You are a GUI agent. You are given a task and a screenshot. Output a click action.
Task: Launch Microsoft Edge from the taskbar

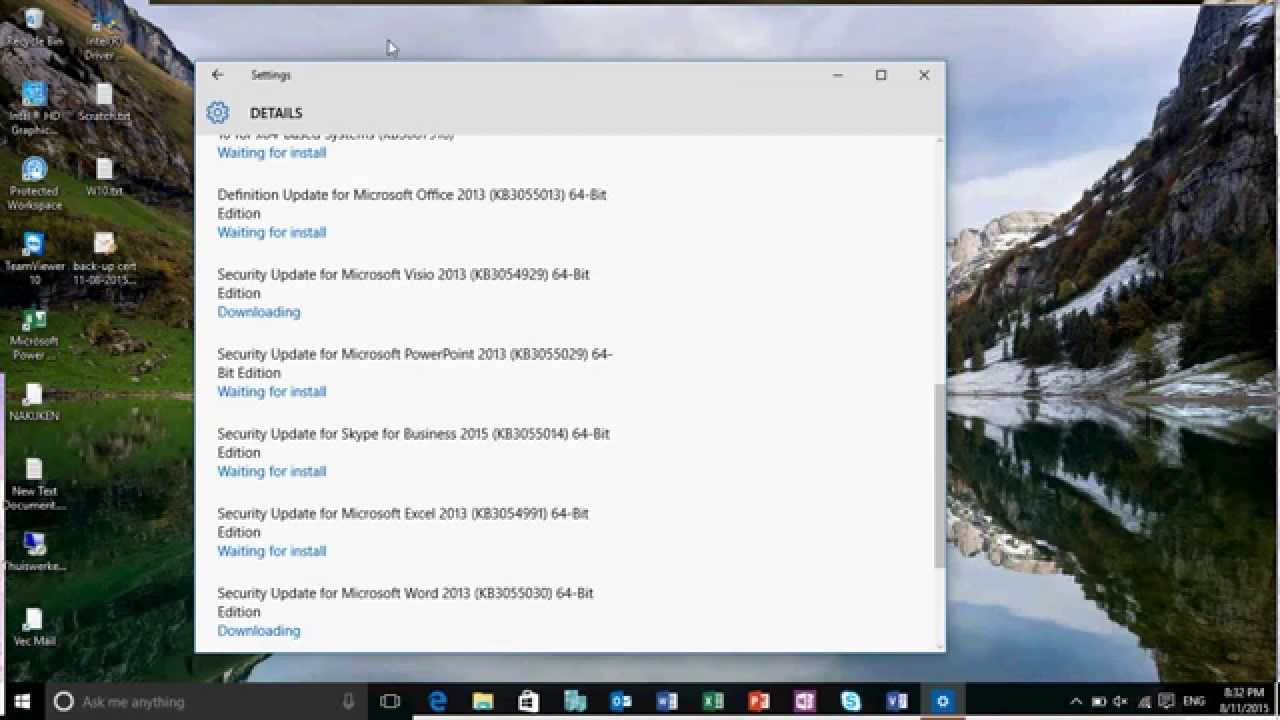point(437,702)
